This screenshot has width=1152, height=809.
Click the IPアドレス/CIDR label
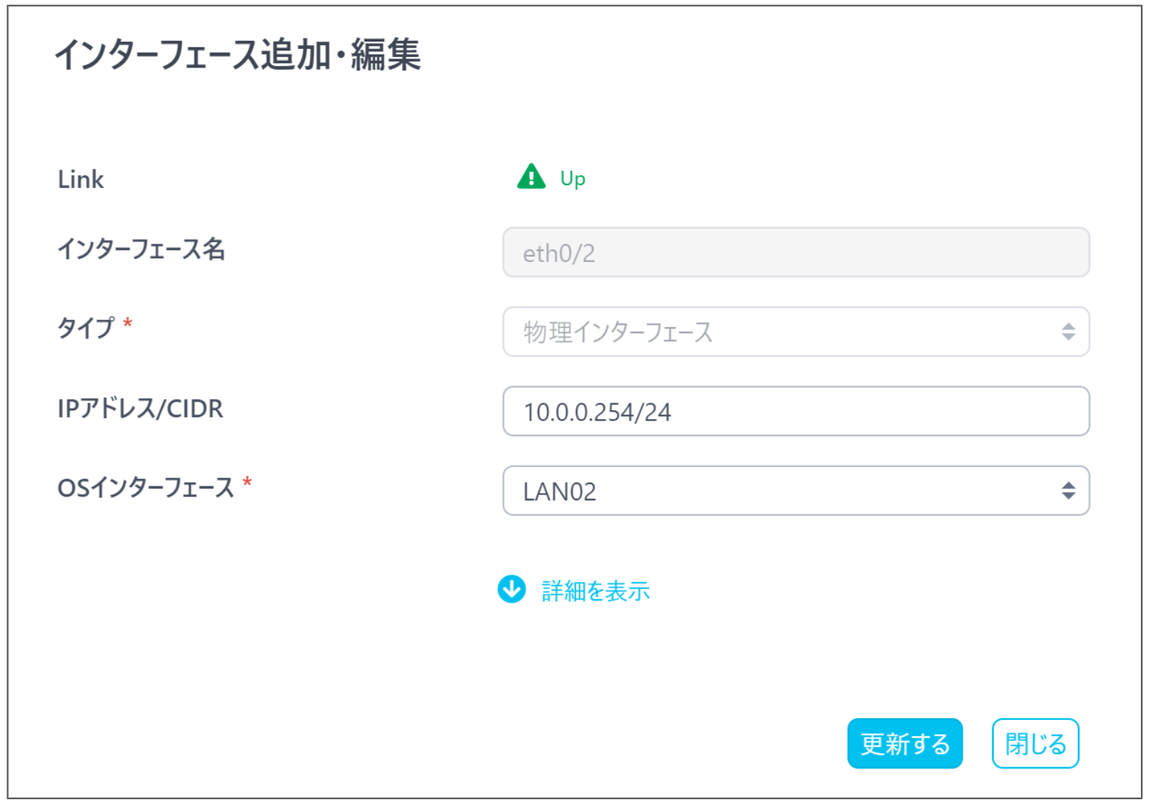[x=140, y=409]
